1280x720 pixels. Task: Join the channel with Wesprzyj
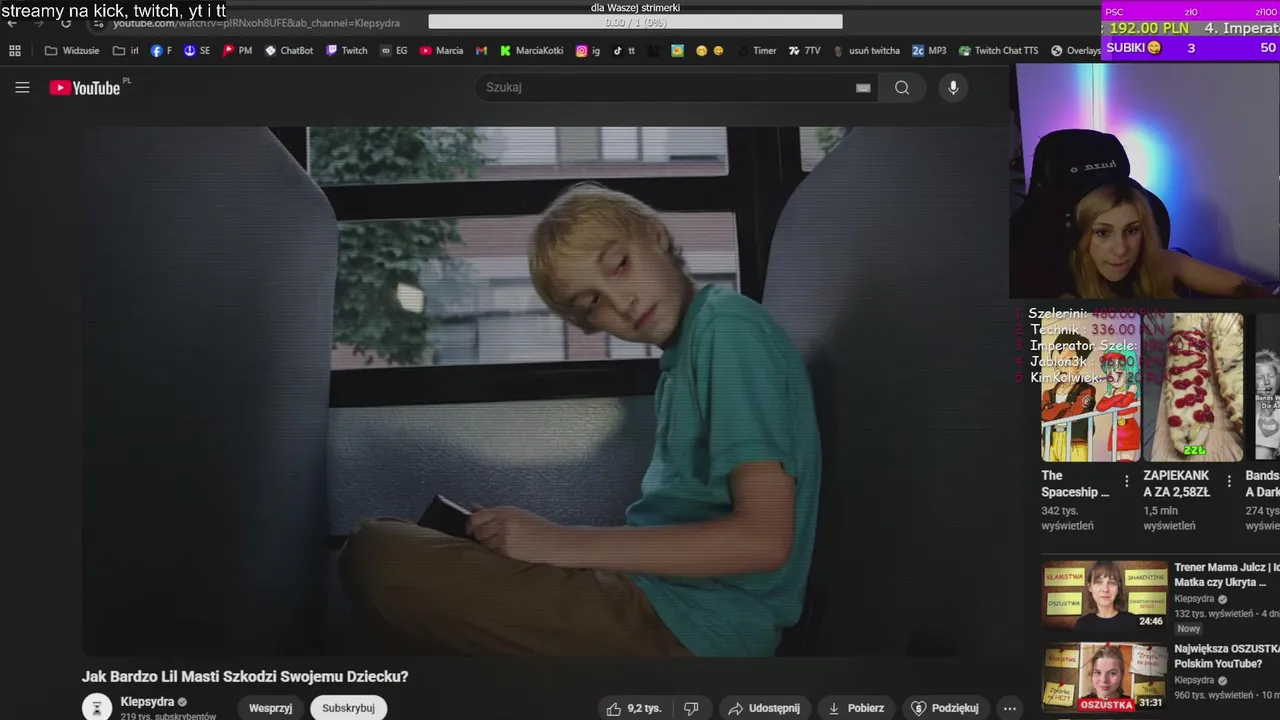tap(270, 708)
